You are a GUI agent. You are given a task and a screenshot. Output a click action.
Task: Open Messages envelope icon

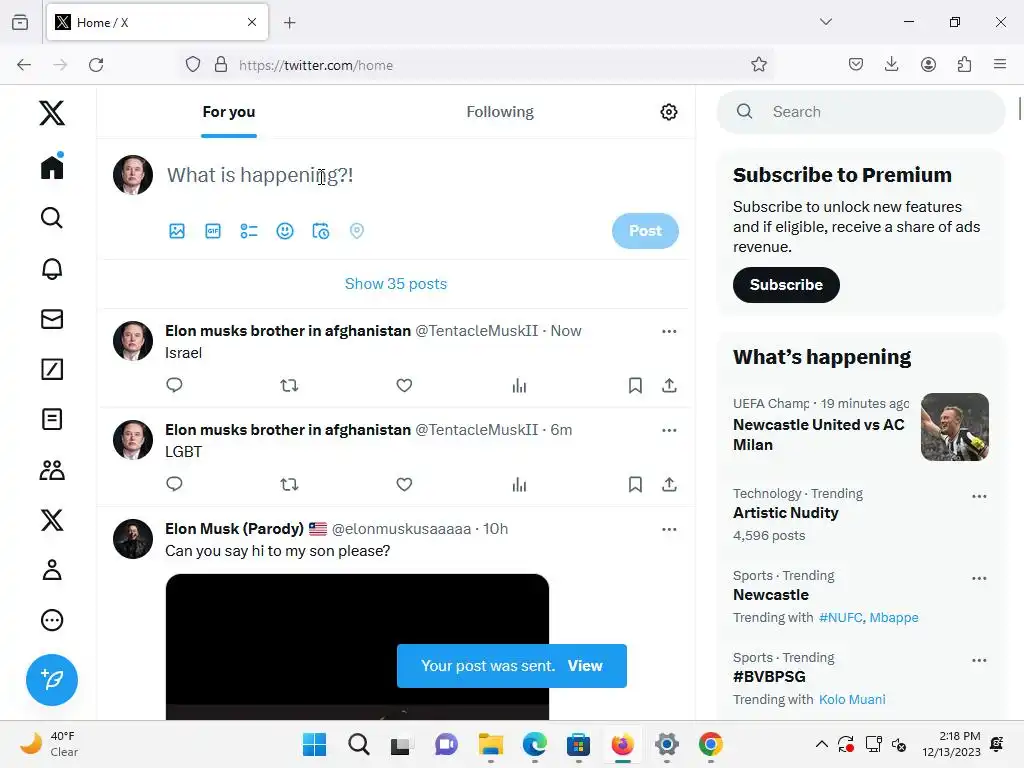(x=52, y=319)
